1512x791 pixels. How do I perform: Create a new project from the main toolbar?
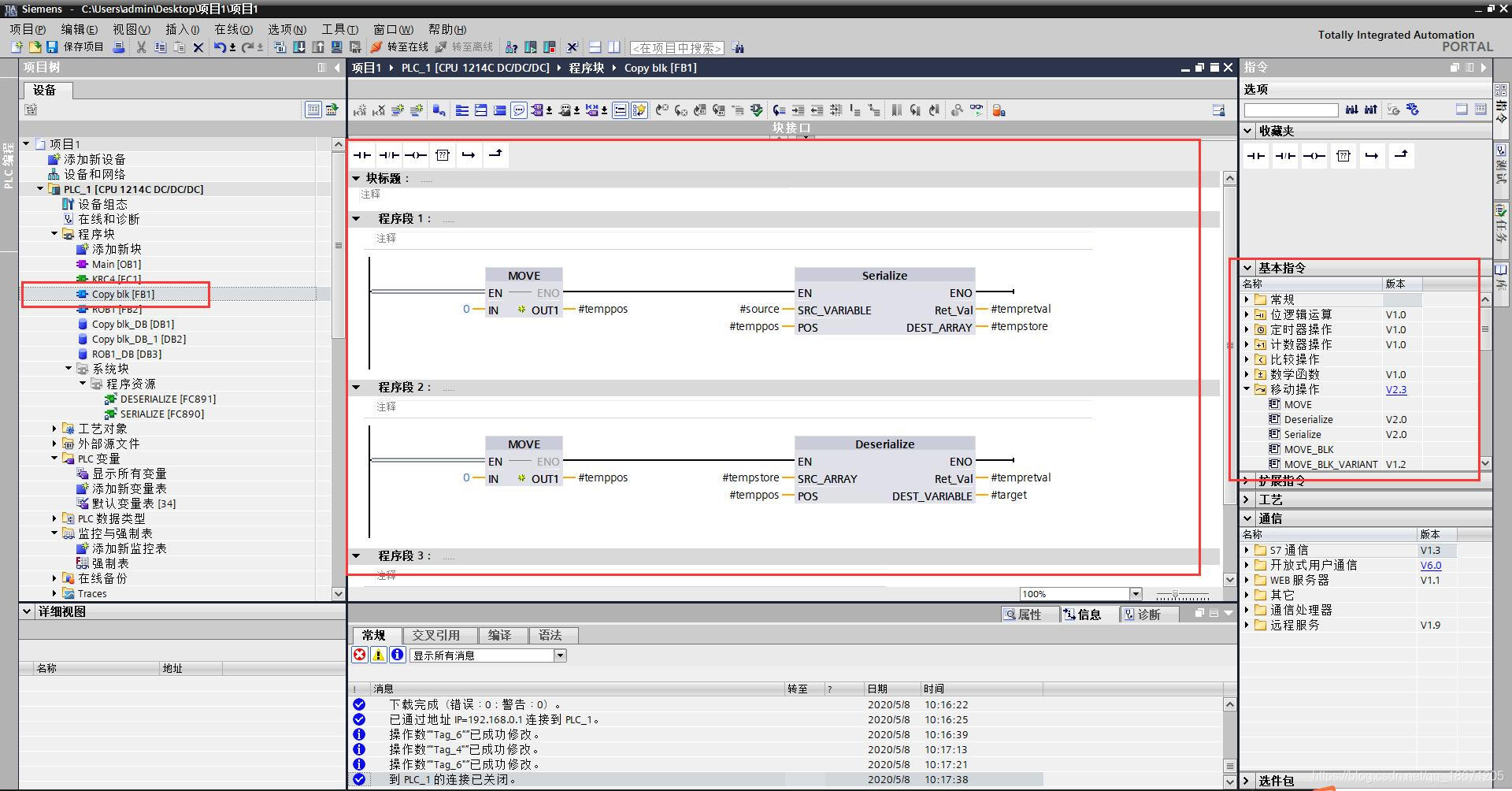pyautogui.click(x=17, y=47)
